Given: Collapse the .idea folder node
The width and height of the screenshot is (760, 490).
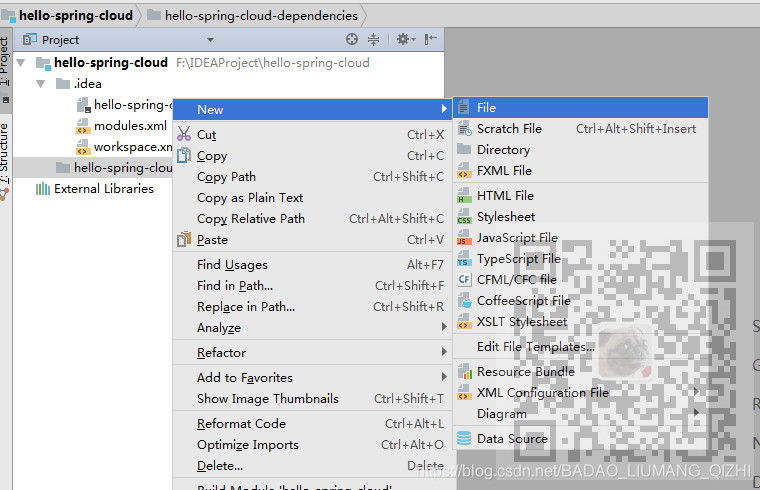Looking at the screenshot, I should coord(41,84).
